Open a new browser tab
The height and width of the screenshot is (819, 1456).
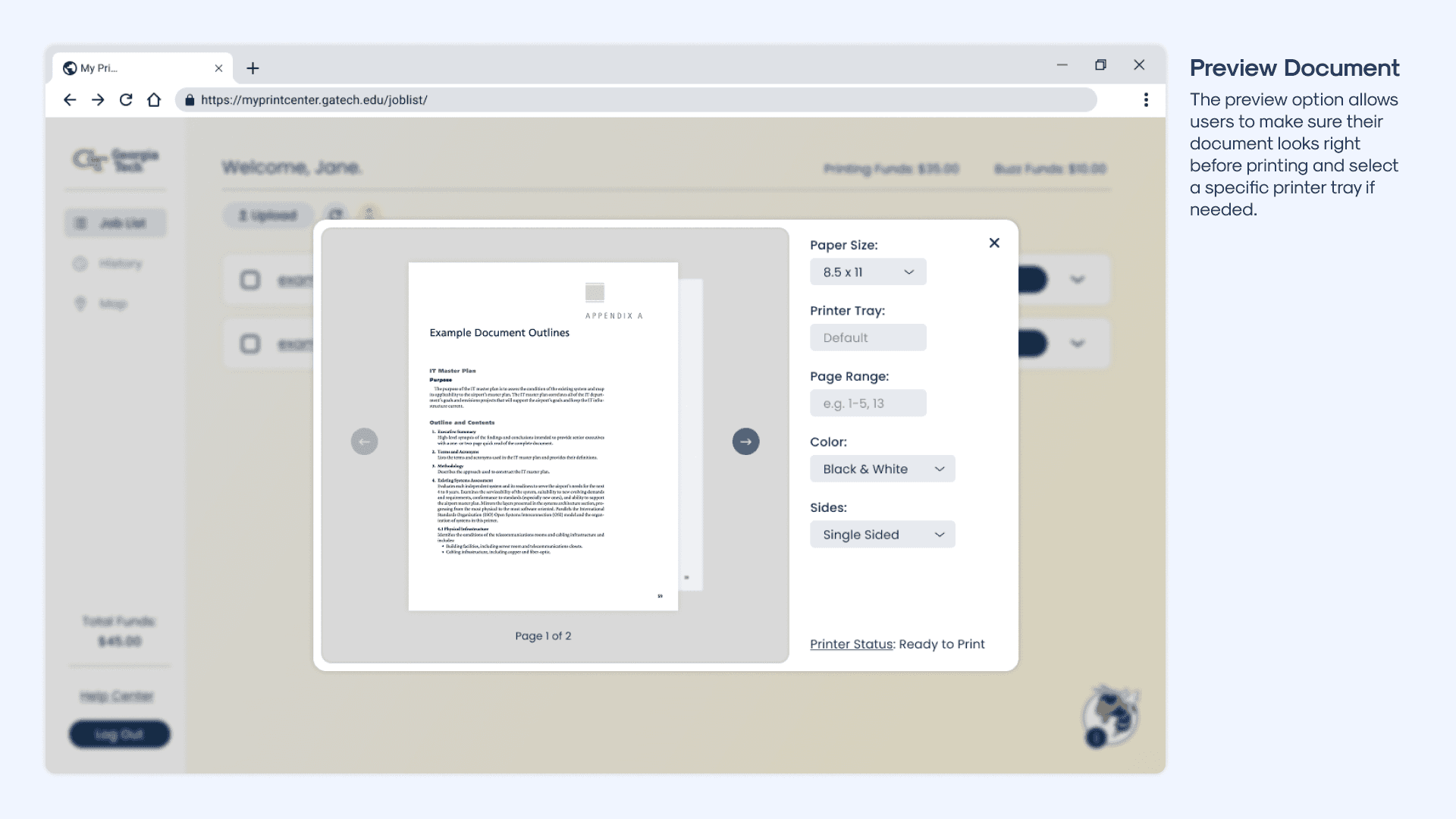tap(253, 68)
